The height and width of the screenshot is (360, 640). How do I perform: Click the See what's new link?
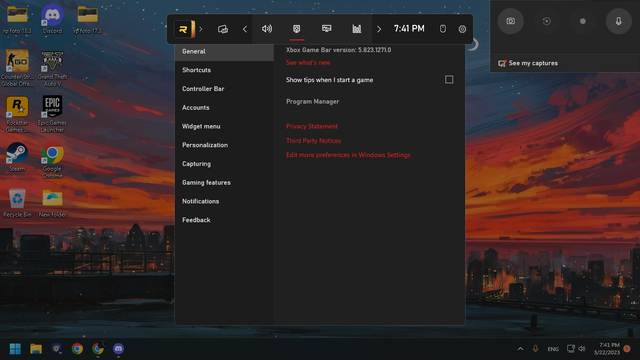pyautogui.click(x=308, y=63)
